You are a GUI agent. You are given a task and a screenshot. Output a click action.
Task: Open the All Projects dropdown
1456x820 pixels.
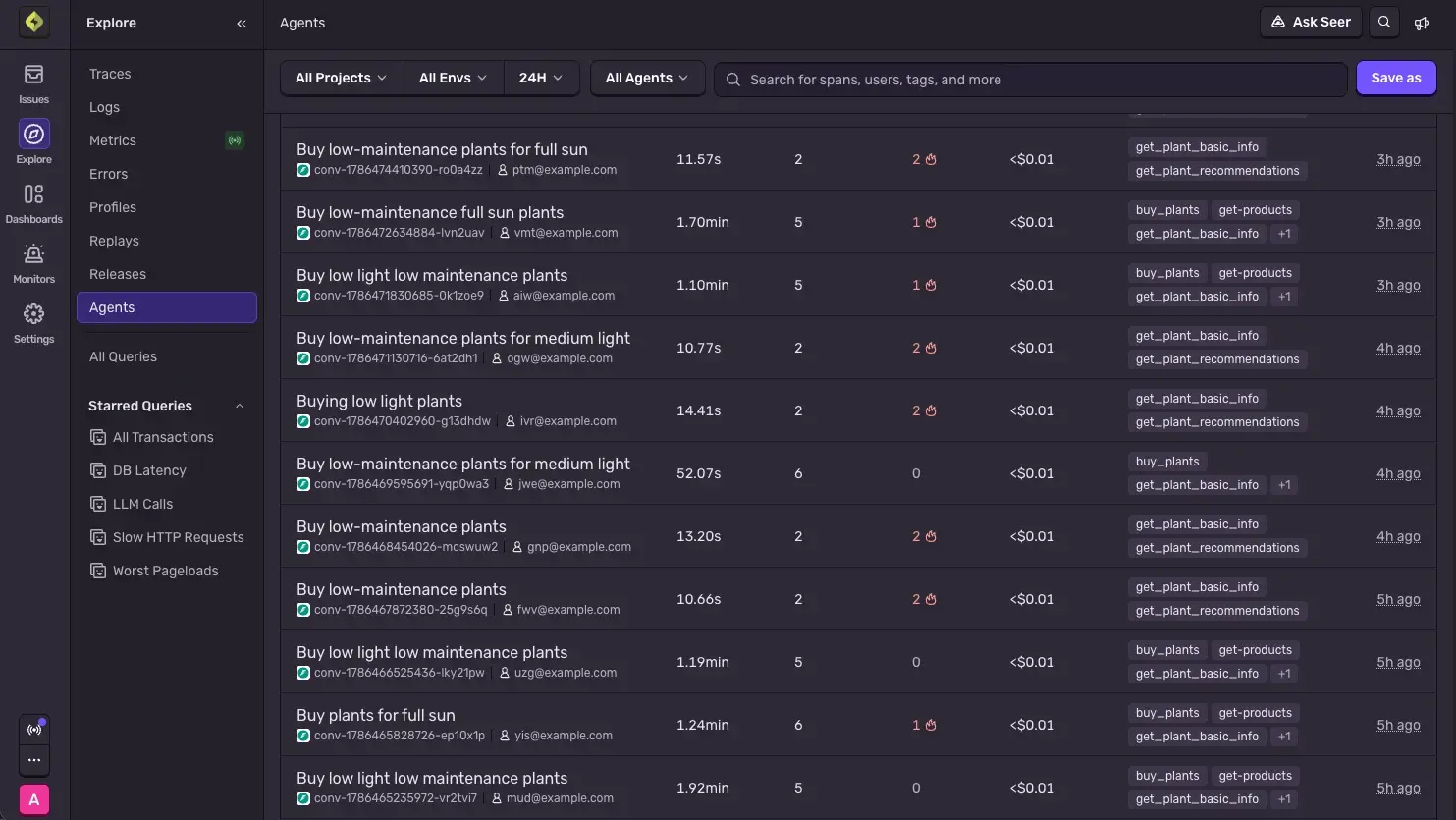341,78
